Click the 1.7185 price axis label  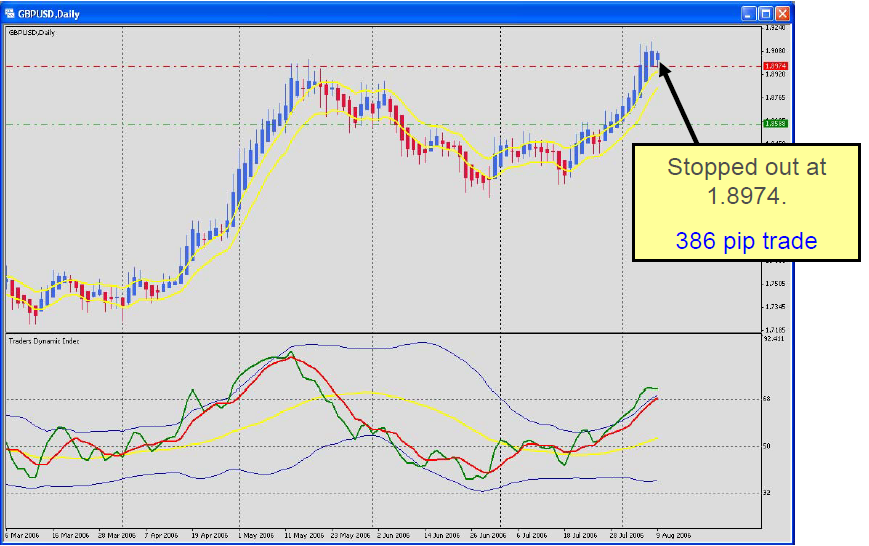775,330
